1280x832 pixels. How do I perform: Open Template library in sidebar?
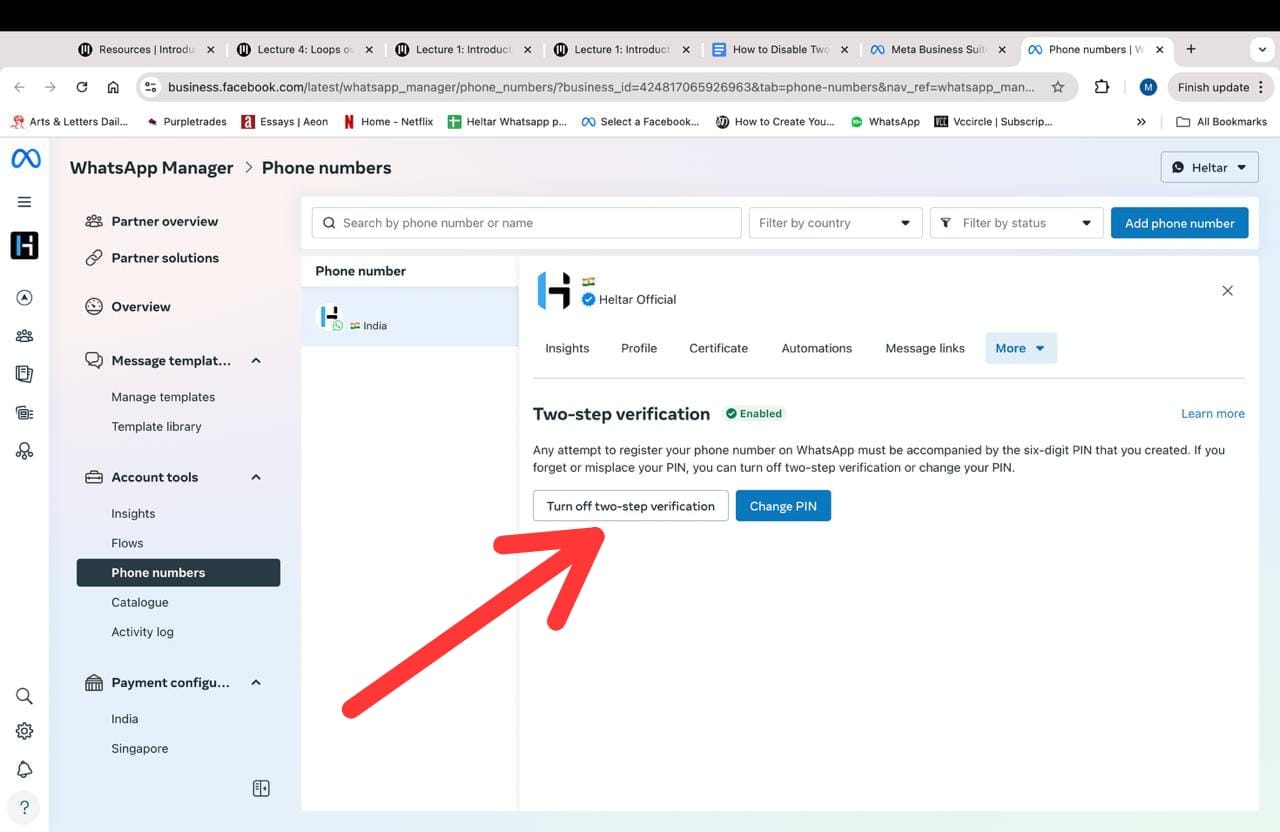156,426
